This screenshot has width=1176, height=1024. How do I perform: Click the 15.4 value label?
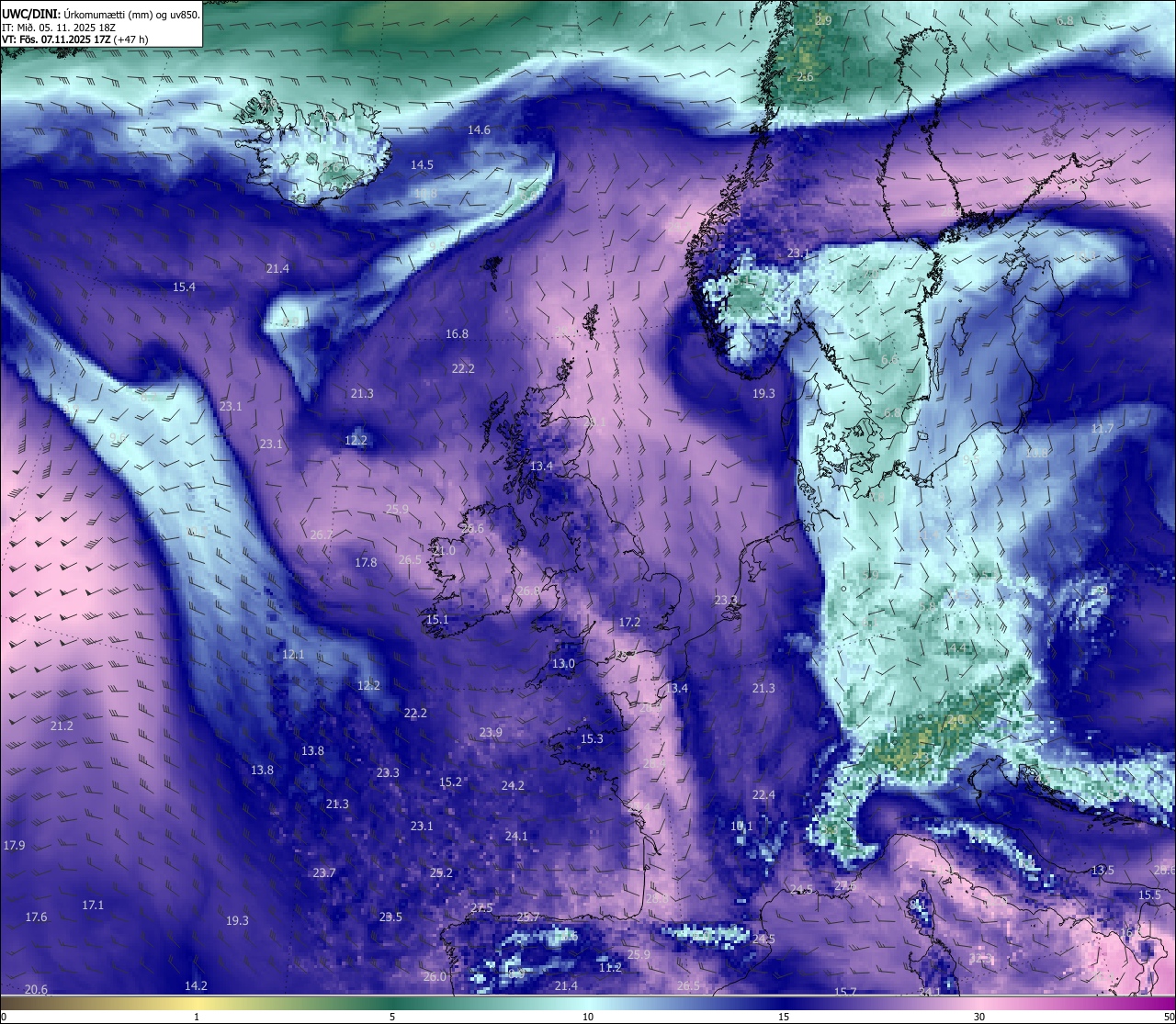pos(184,287)
